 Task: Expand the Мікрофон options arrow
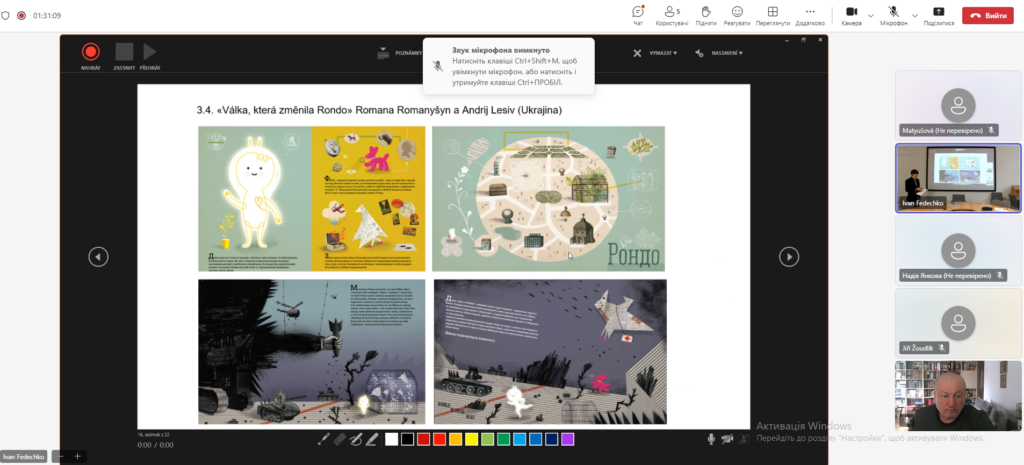click(x=915, y=15)
